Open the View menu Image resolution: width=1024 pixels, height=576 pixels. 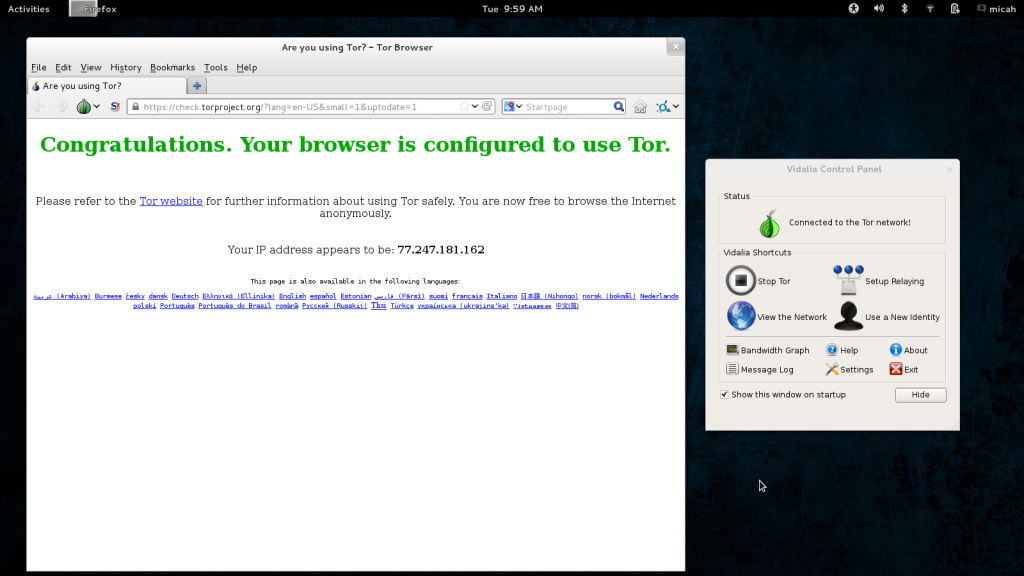(x=91, y=67)
